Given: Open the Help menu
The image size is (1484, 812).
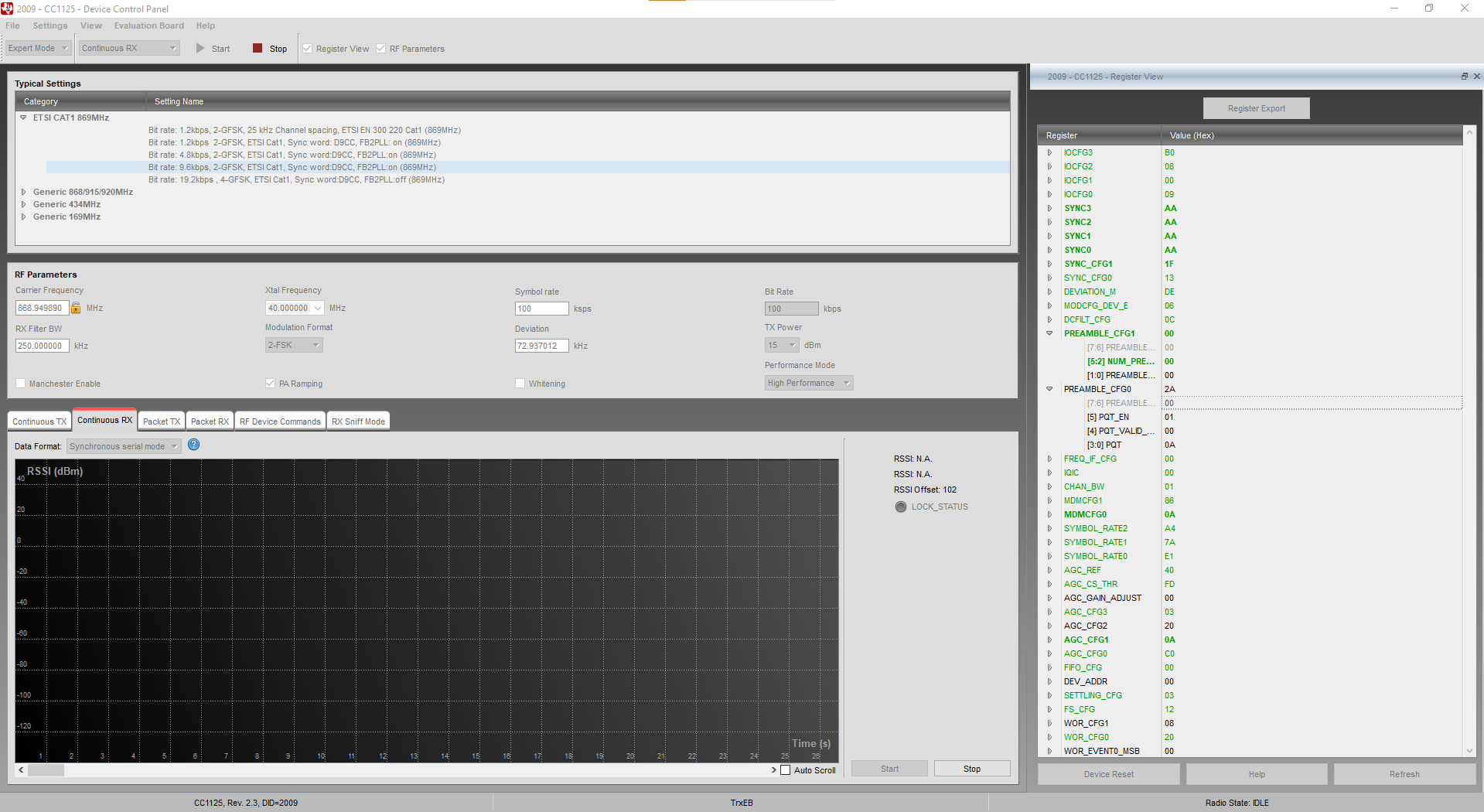Looking at the screenshot, I should (x=206, y=26).
